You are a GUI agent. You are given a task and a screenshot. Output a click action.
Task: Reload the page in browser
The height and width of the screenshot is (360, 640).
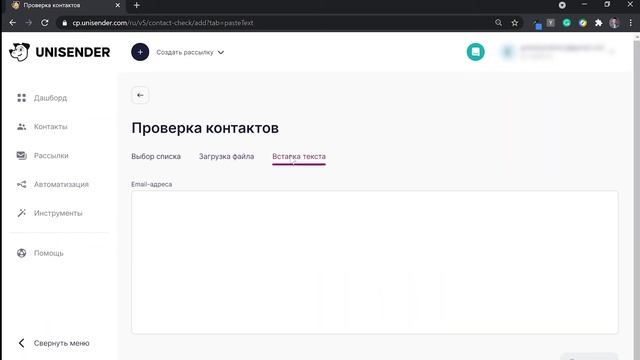[x=45, y=23]
